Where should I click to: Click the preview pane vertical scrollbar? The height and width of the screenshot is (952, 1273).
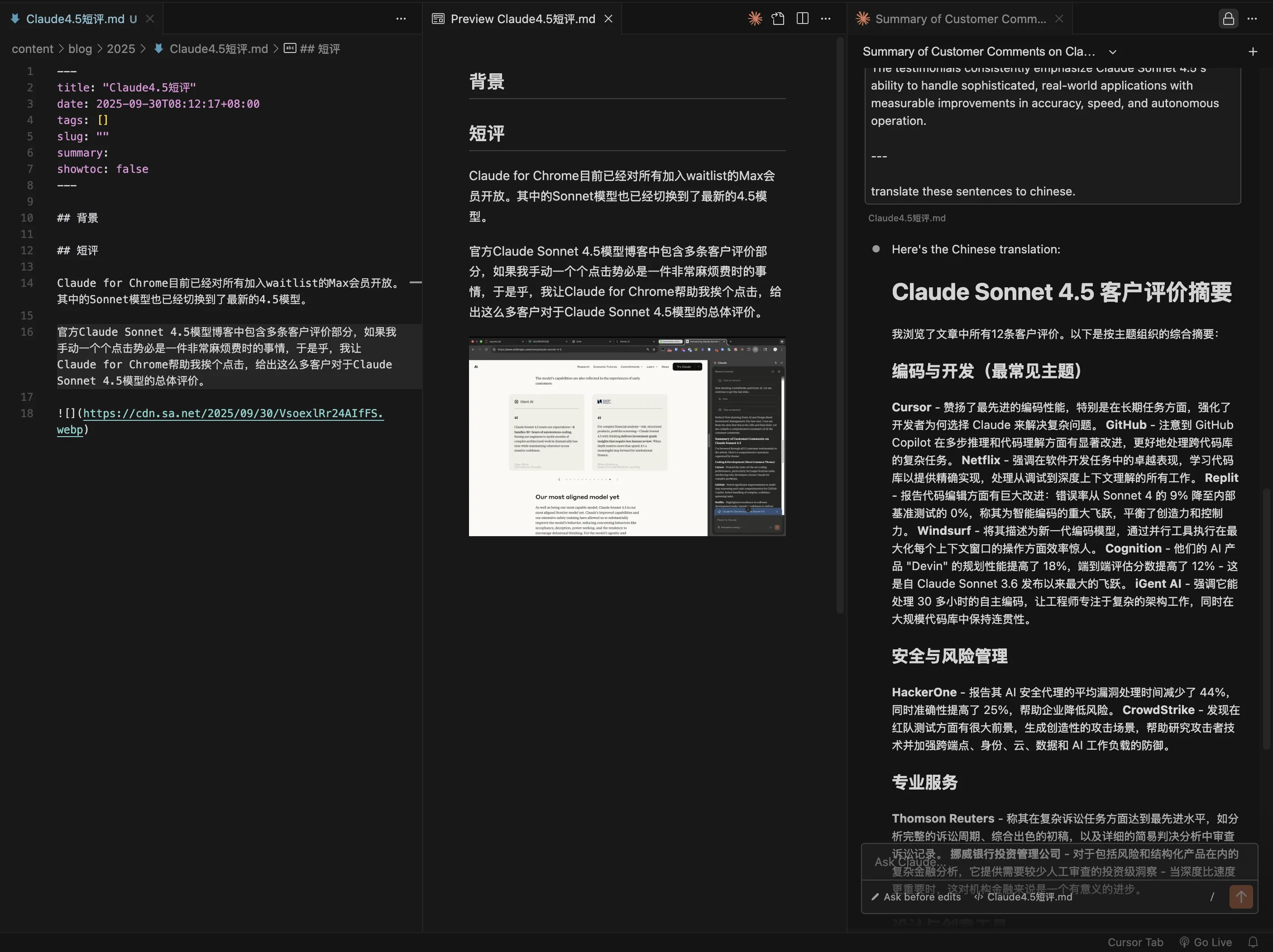pyautogui.click(x=840, y=325)
